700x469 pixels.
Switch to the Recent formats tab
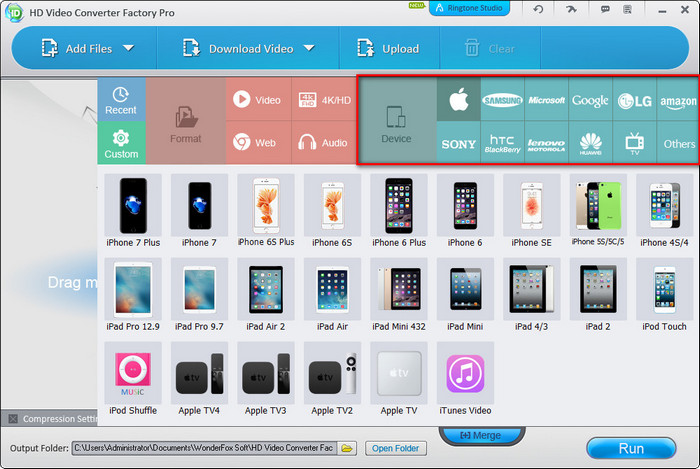point(121,100)
